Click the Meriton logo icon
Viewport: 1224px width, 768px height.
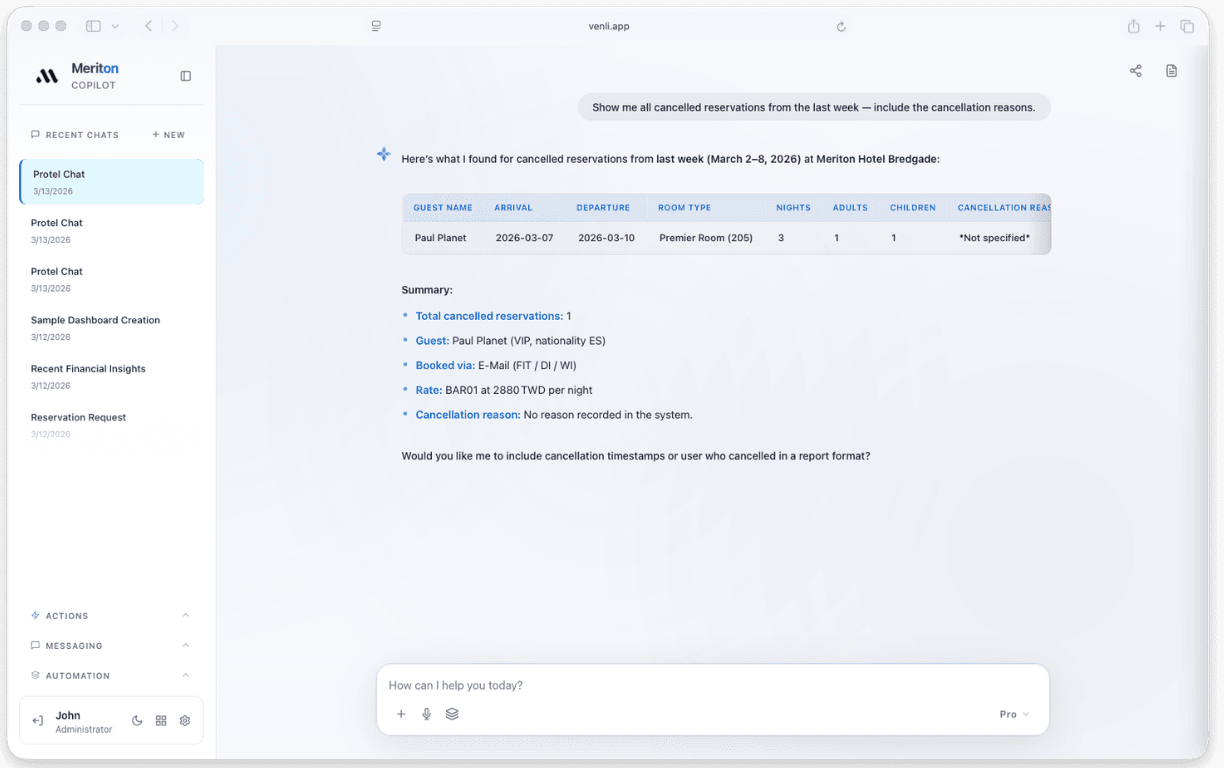click(47, 76)
